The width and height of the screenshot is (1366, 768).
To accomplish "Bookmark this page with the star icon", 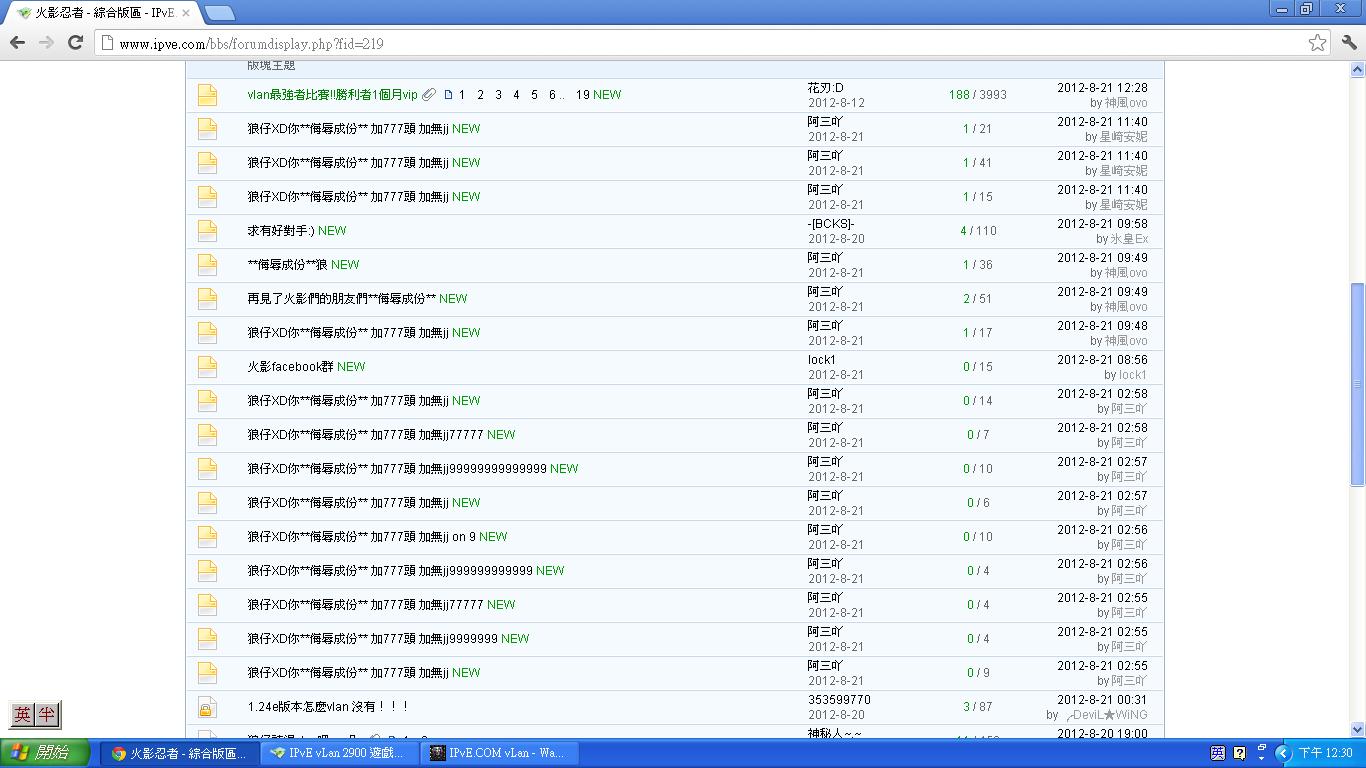I will coord(1318,42).
